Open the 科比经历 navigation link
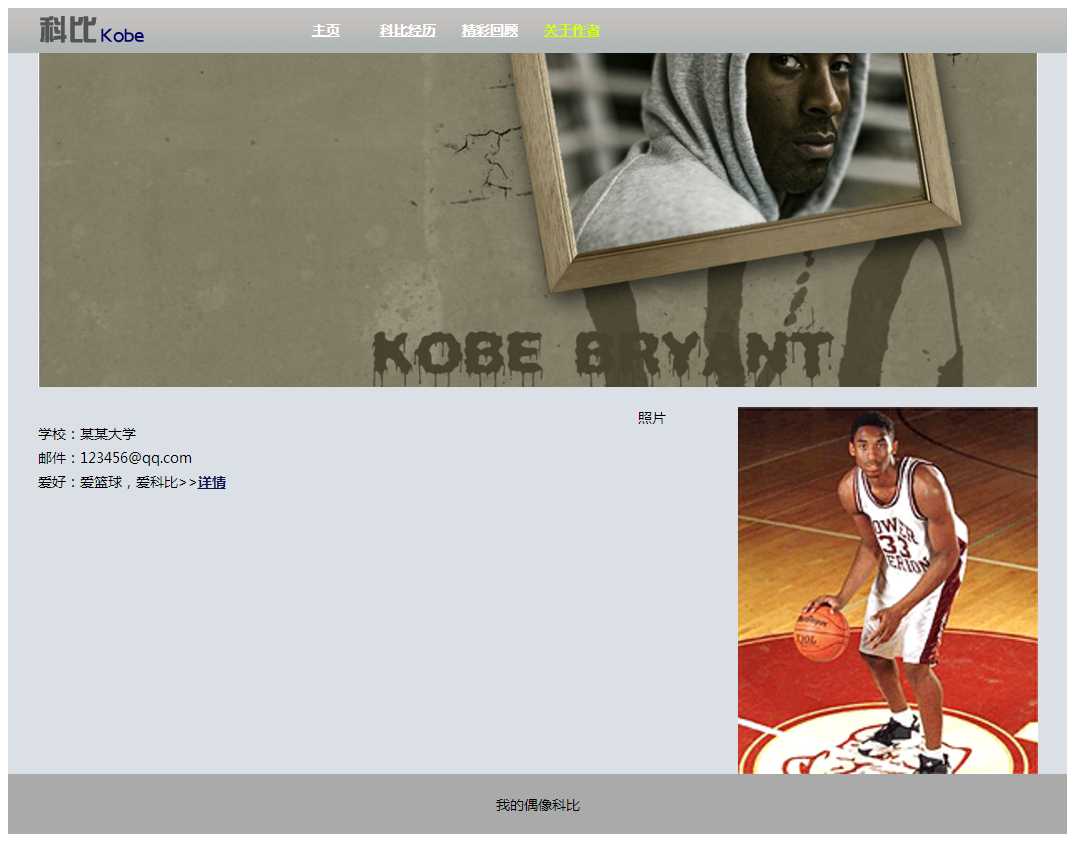 407,31
